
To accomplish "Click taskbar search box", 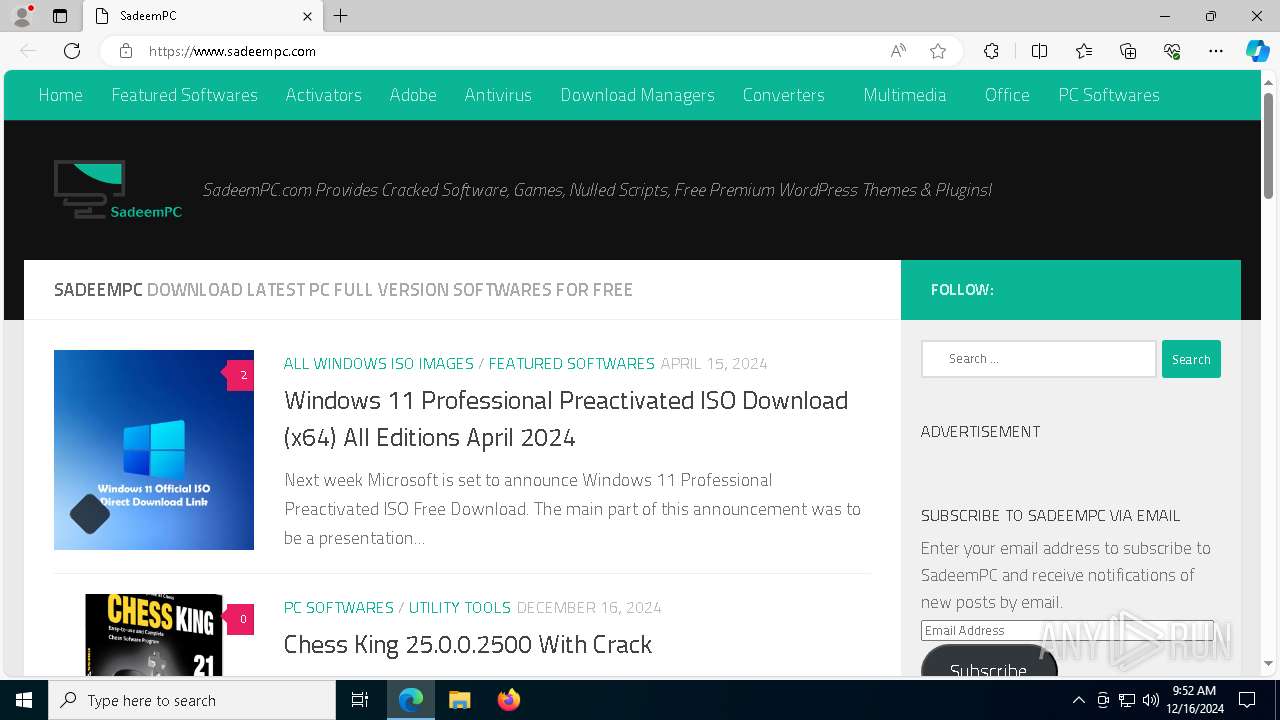I will [192, 700].
